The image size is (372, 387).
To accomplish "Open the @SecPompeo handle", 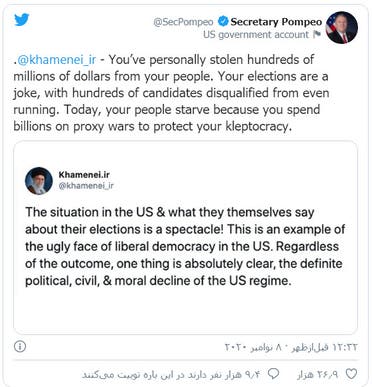I will 183,22.
